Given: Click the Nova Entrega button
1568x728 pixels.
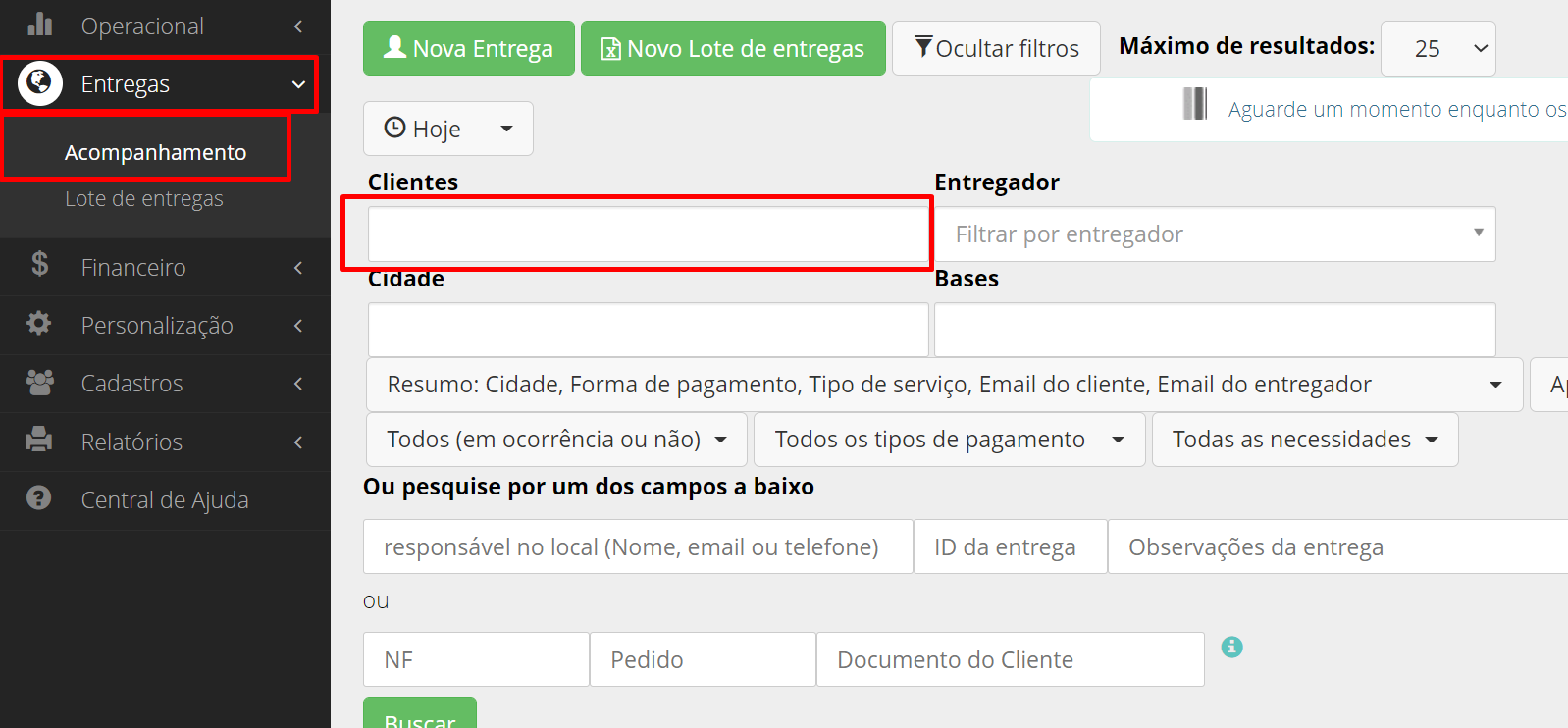Looking at the screenshot, I should 469,48.
